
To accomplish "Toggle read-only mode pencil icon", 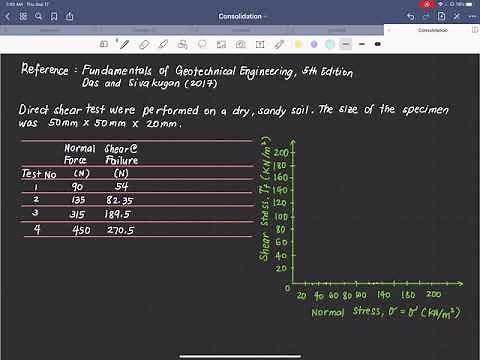I will click(457, 16).
